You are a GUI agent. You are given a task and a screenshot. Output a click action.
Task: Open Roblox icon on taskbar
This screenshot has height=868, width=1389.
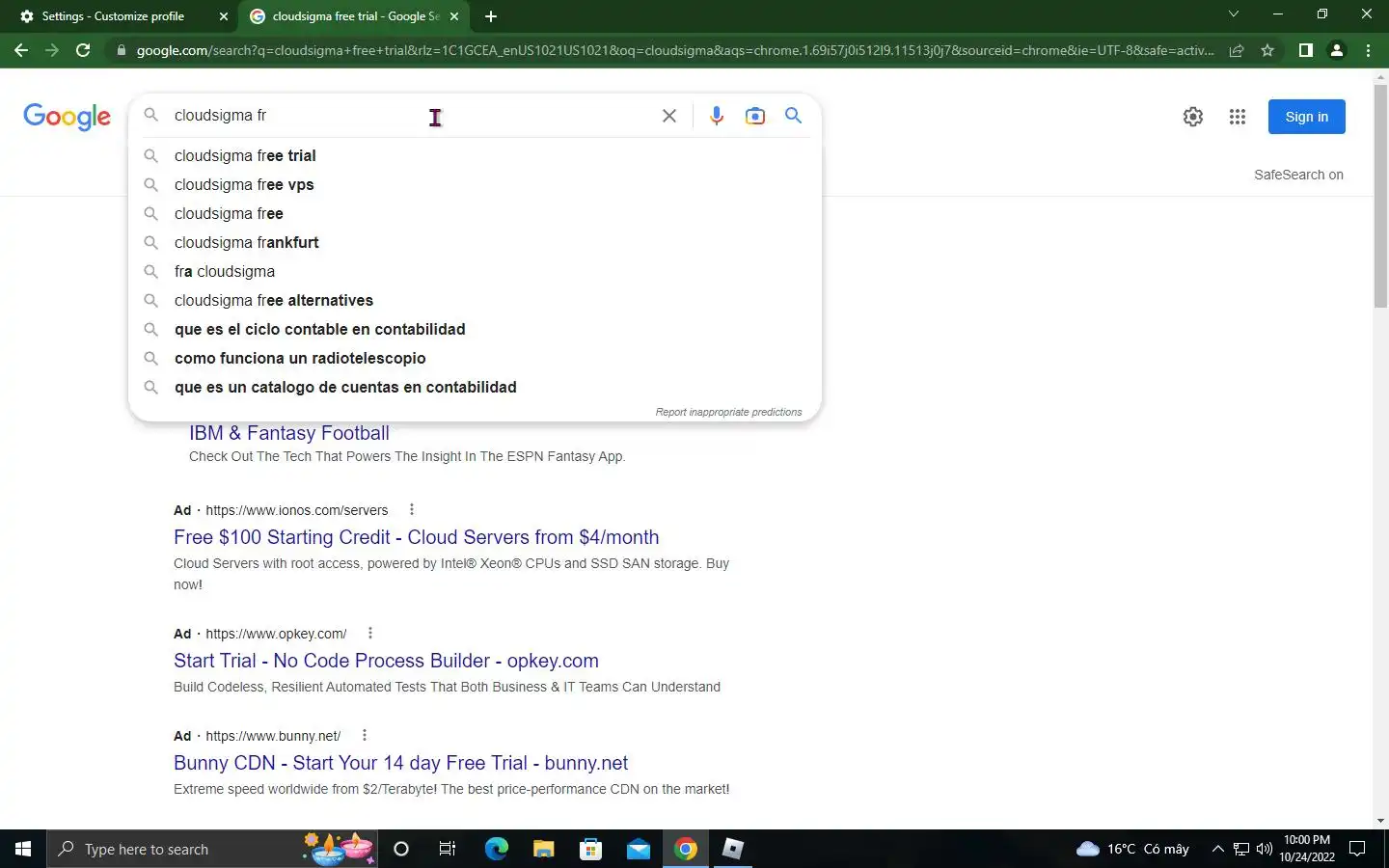tap(732, 849)
